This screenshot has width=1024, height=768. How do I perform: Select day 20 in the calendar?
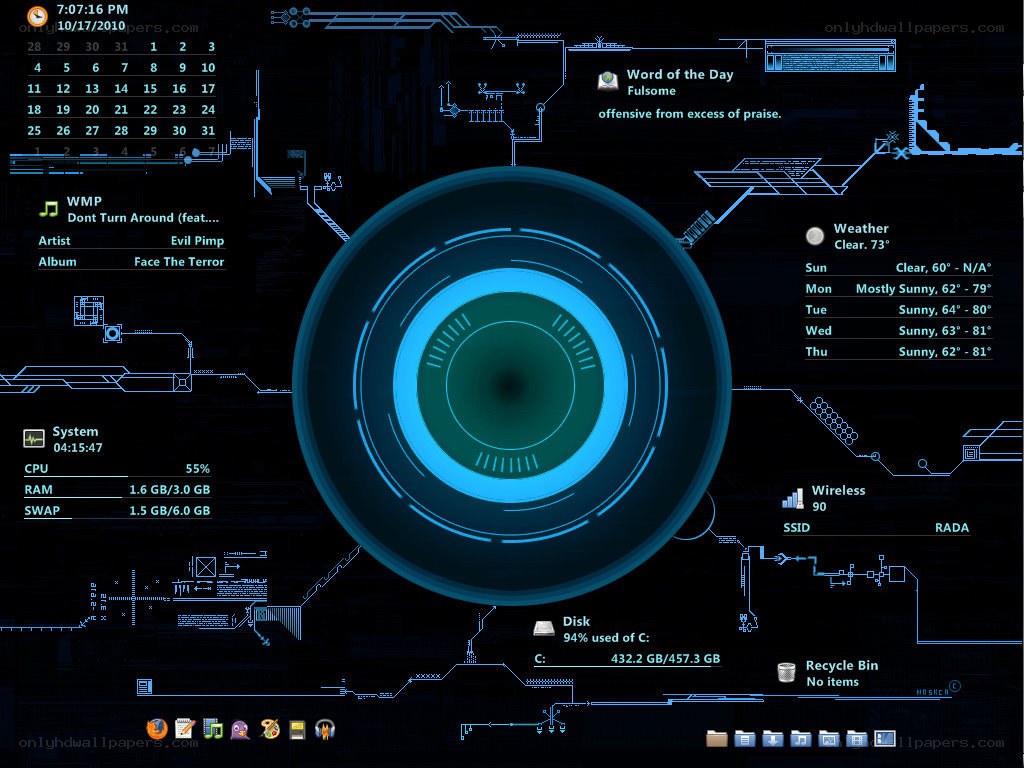pos(92,110)
